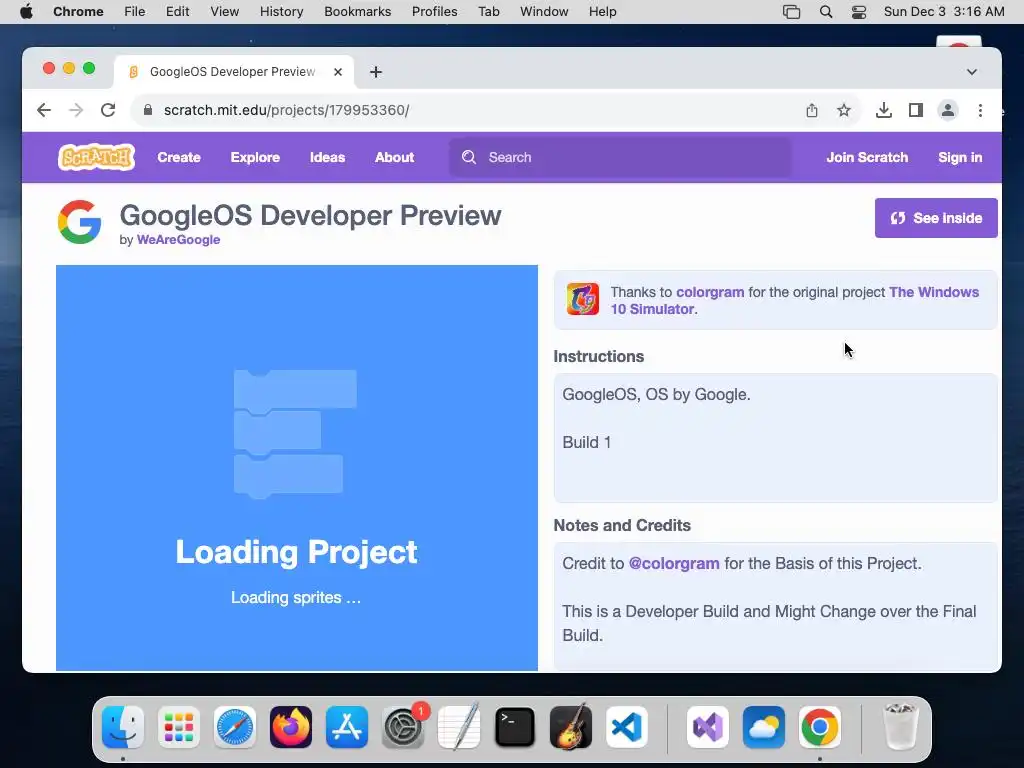Viewport: 1024px width, 768px height.
Task: Click the Scratch search magnifier icon
Action: pos(469,157)
